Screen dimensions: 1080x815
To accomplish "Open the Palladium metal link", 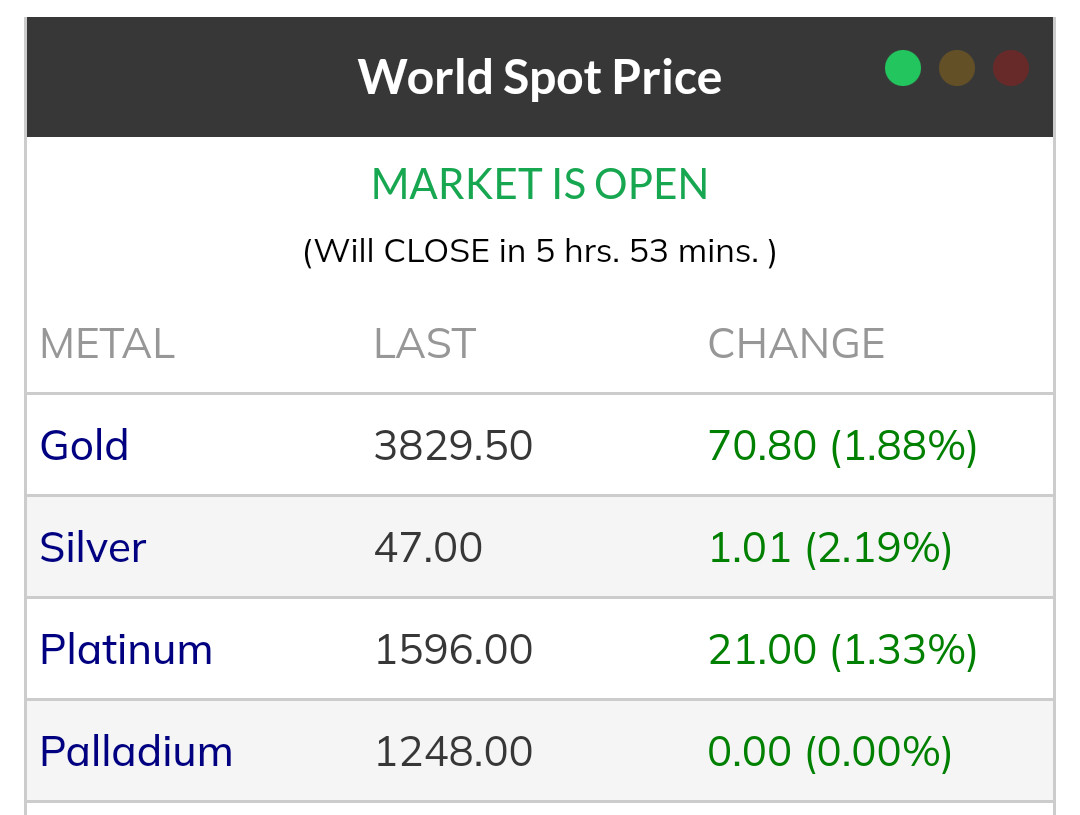I will point(136,752).
